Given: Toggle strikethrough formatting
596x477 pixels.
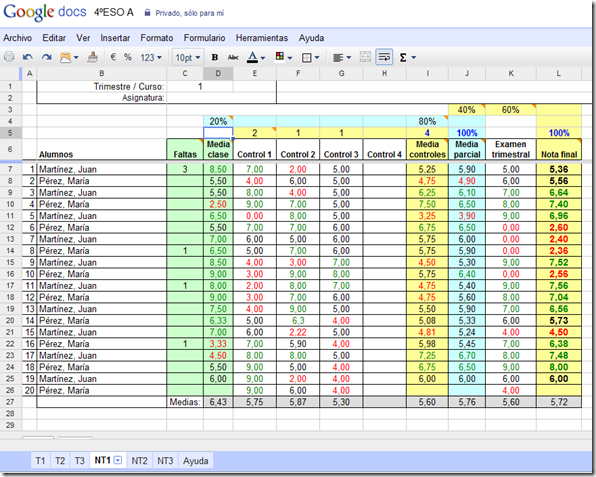Looking at the screenshot, I should coord(233,58).
